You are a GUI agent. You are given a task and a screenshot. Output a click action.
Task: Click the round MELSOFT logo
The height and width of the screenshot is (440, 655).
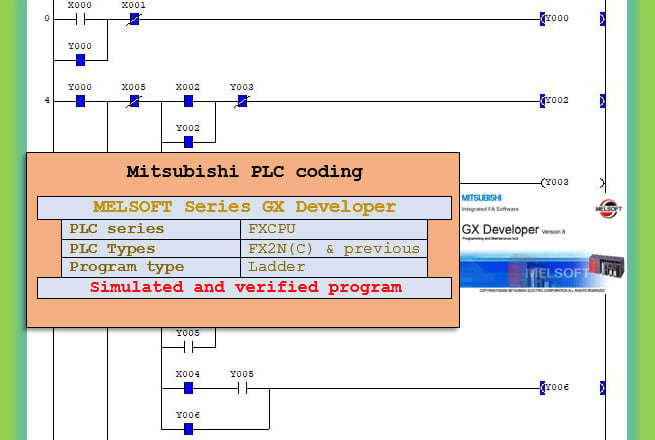point(608,208)
